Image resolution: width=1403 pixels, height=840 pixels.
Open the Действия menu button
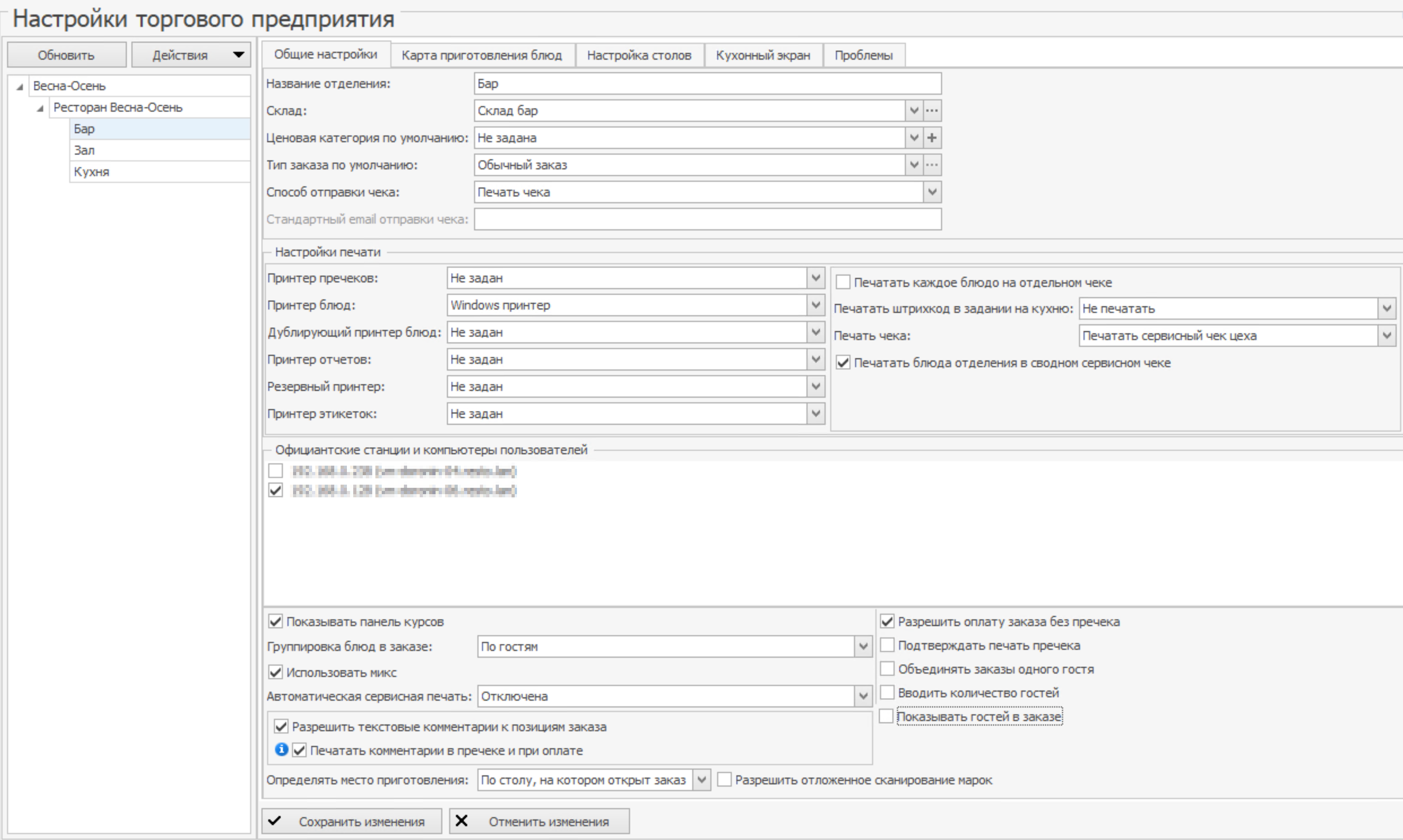click(x=191, y=55)
